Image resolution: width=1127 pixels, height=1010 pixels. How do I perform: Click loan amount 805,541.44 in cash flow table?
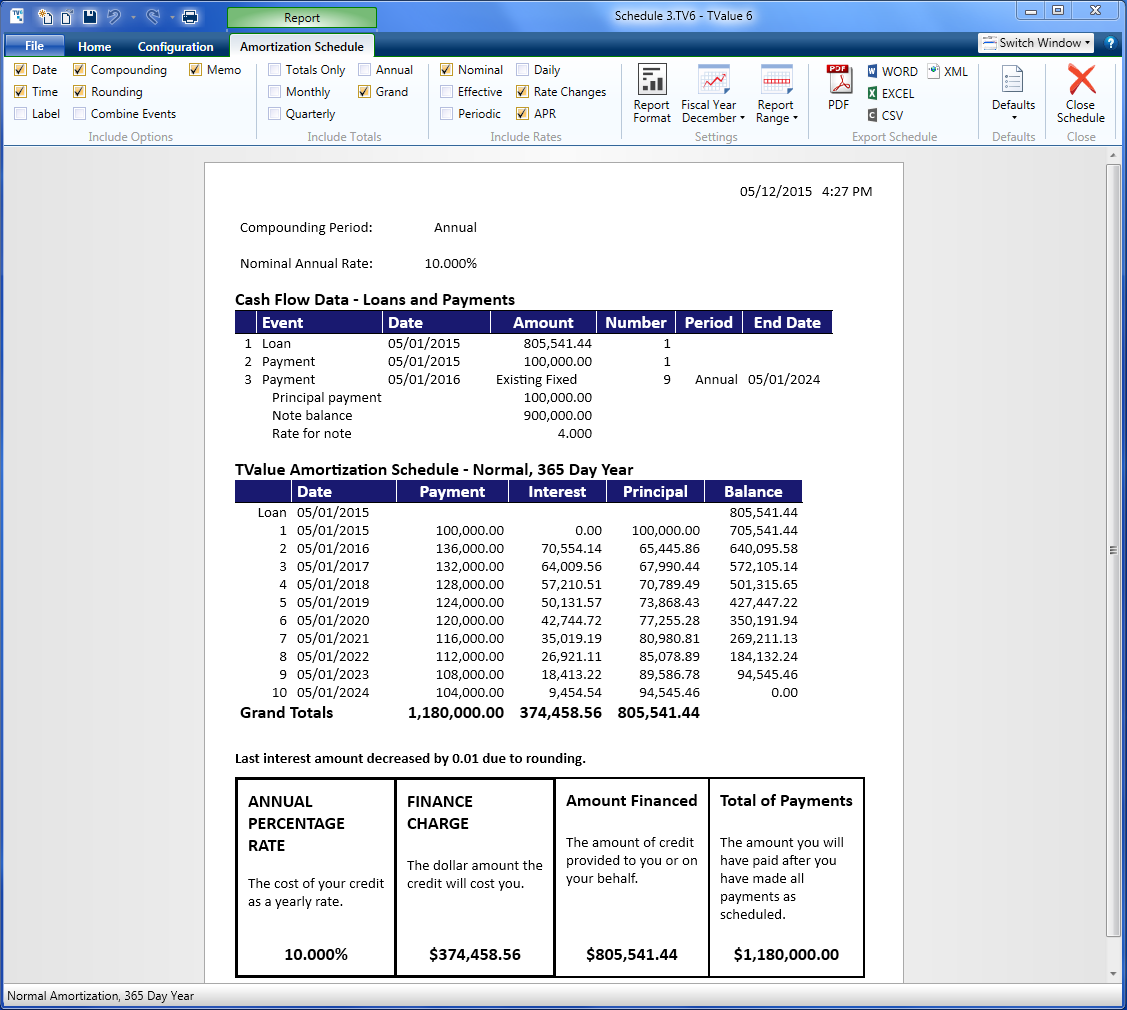click(x=558, y=344)
